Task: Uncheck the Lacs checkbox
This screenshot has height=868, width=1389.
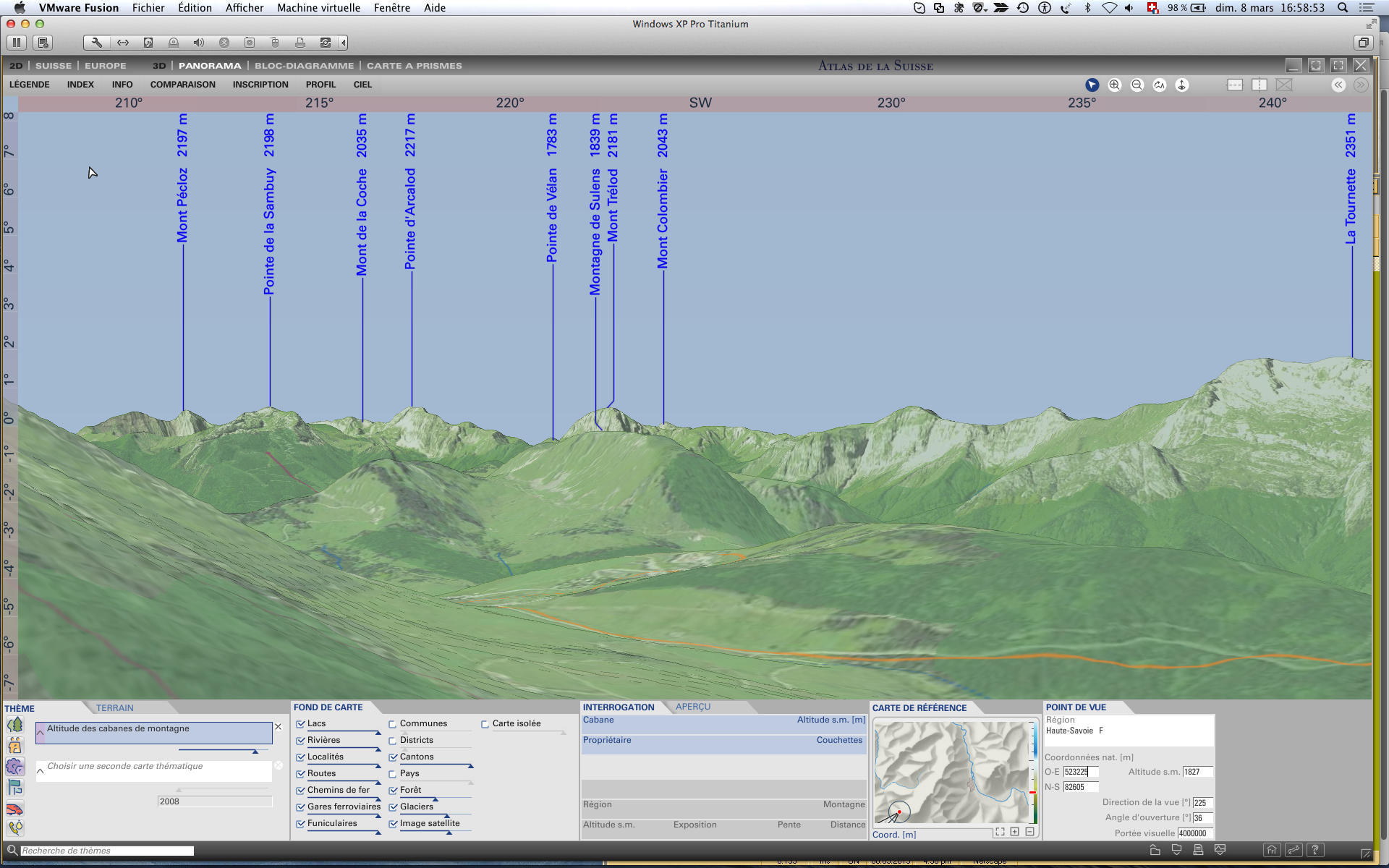Action: pyautogui.click(x=301, y=724)
